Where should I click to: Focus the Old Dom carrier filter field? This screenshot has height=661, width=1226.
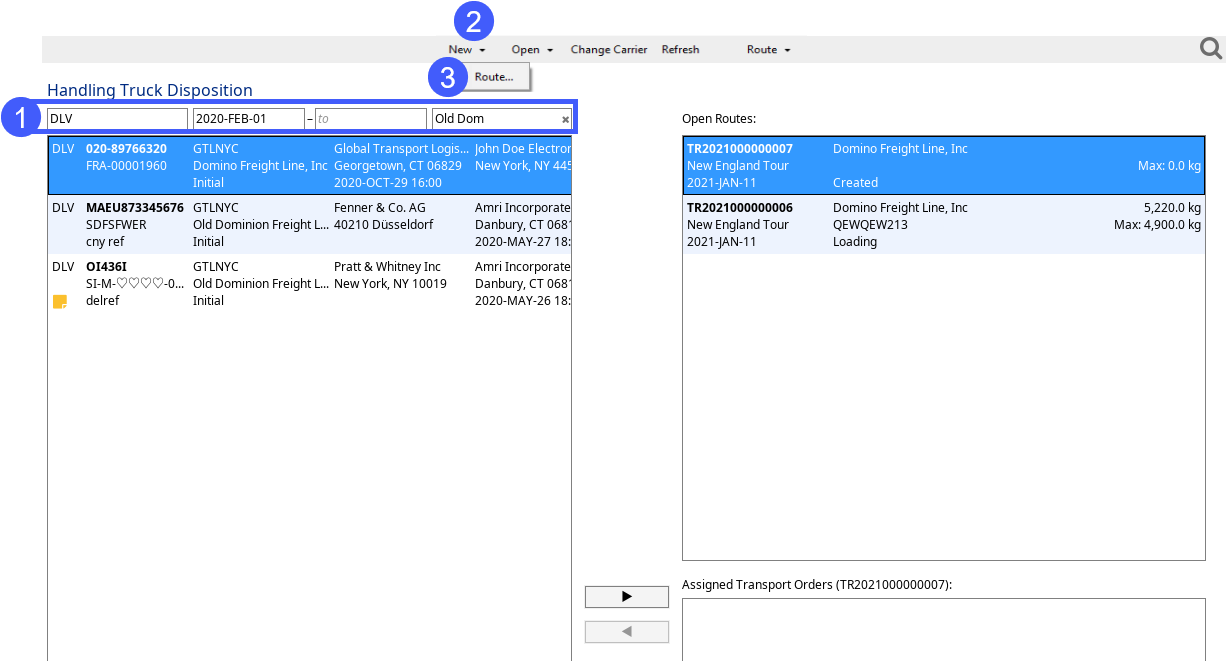pyautogui.click(x=494, y=119)
